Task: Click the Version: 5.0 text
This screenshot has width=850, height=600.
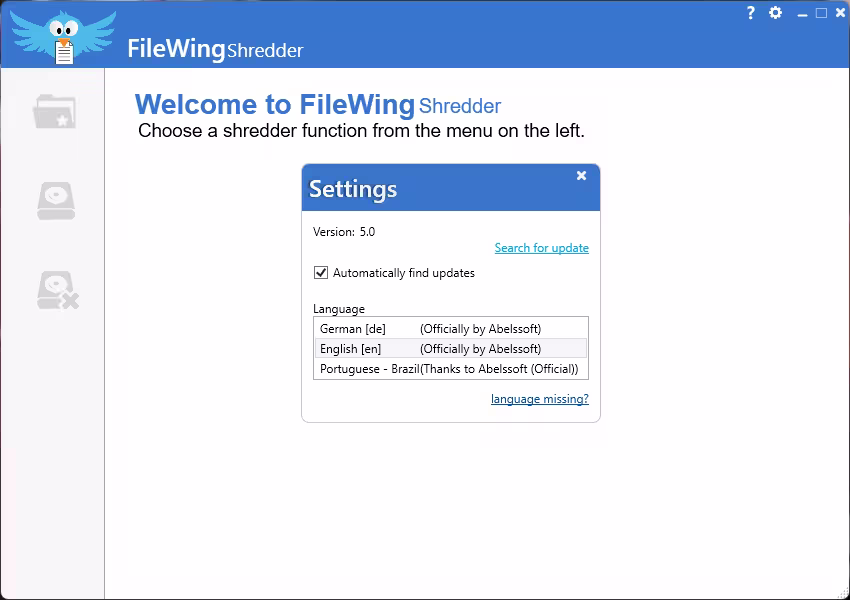Action: [344, 232]
